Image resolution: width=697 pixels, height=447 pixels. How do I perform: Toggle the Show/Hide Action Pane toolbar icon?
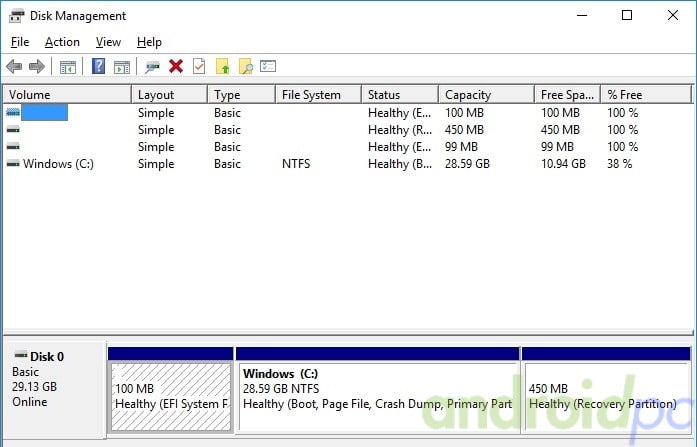coord(122,68)
